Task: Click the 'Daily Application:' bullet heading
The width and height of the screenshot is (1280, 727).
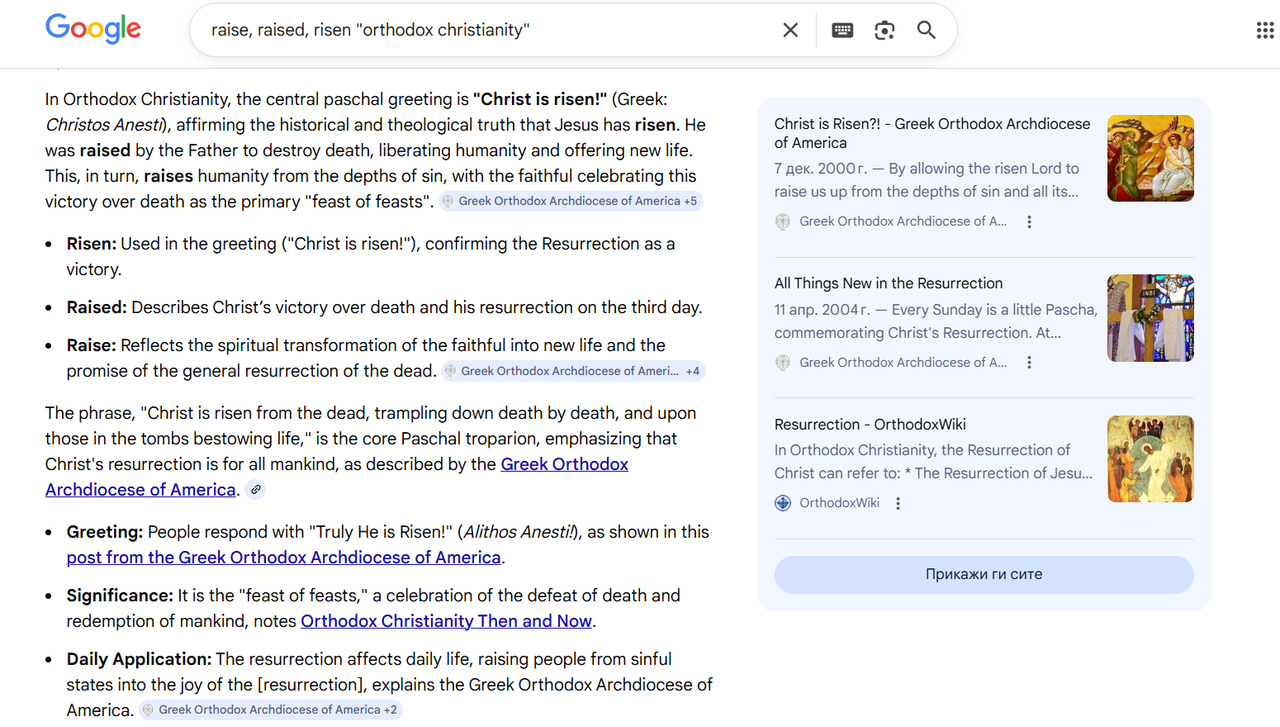Action: click(139, 660)
